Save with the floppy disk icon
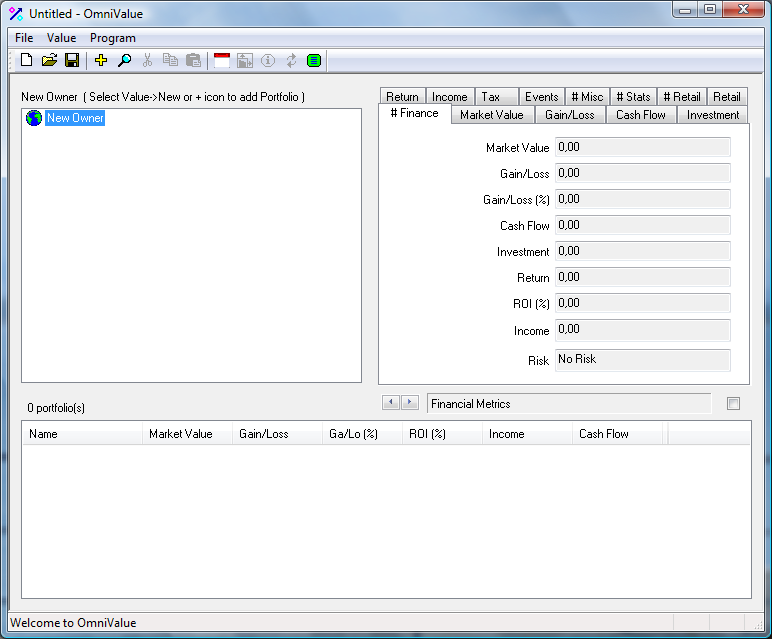 click(72, 61)
